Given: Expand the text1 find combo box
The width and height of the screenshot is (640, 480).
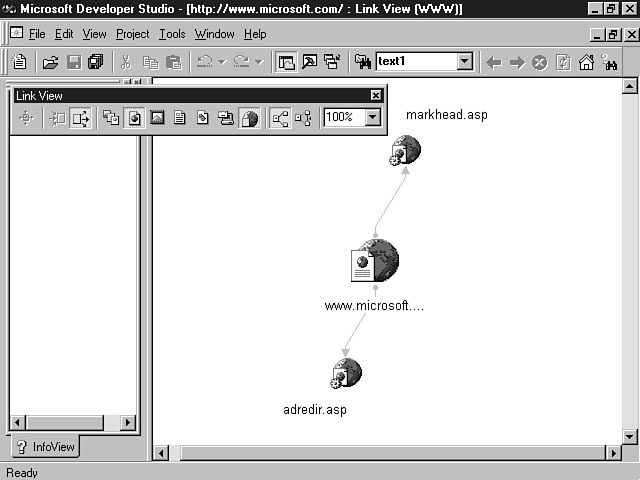Looking at the screenshot, I should pyautogui.click(x=464, y=62).
